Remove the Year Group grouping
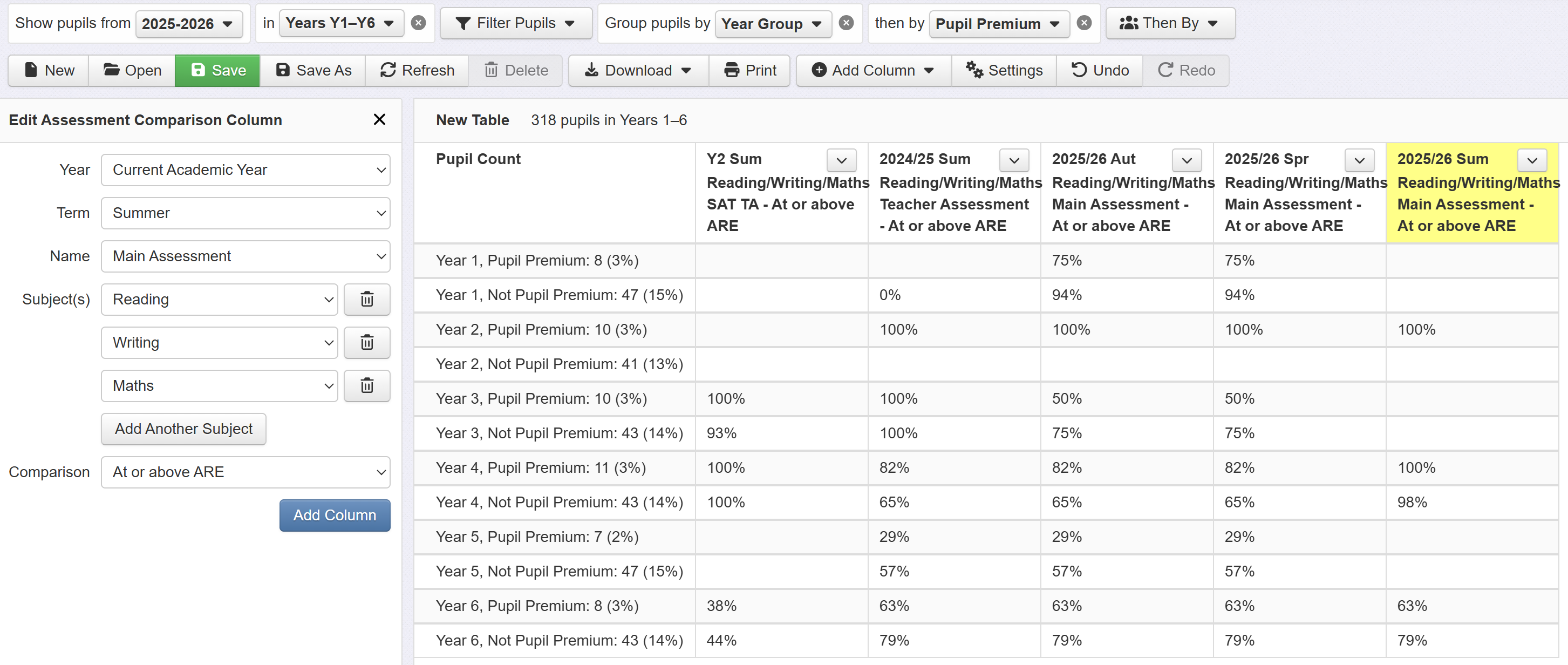The width and height of the screenshot is (1568, 665). coord(846,23)
